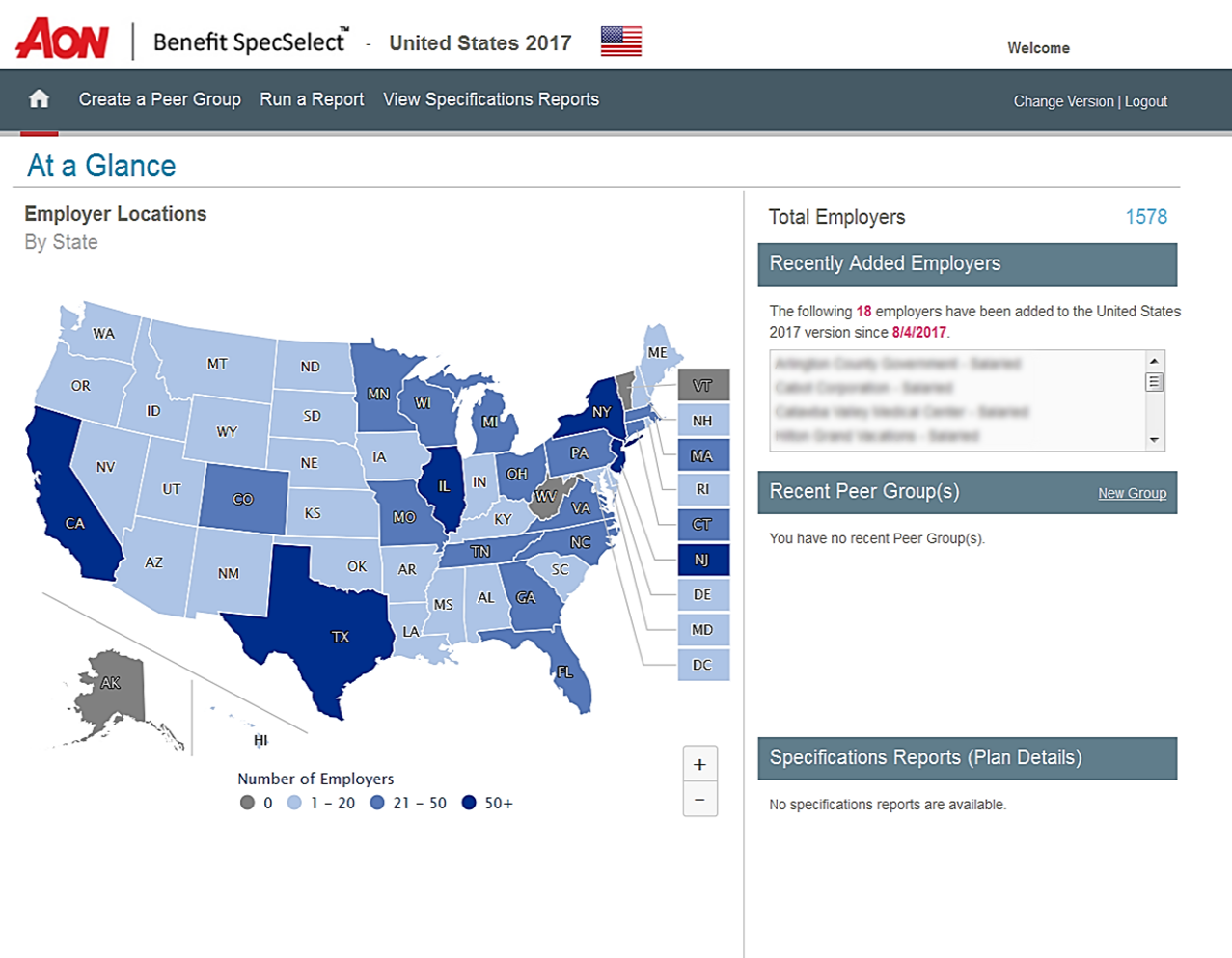Click the Recent Peer Group(s) header title

pos(864,491)
